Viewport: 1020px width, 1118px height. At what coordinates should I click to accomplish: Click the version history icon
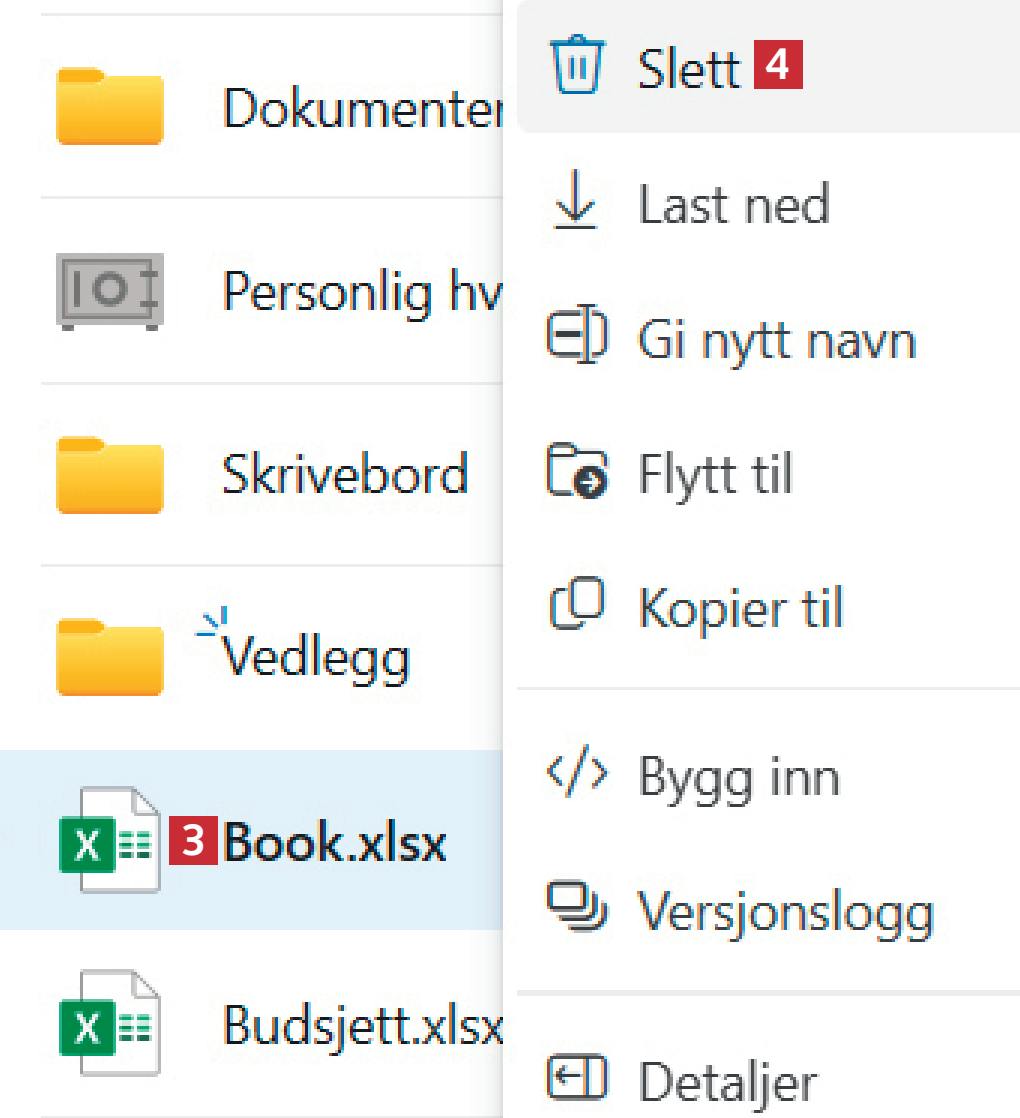577,910
